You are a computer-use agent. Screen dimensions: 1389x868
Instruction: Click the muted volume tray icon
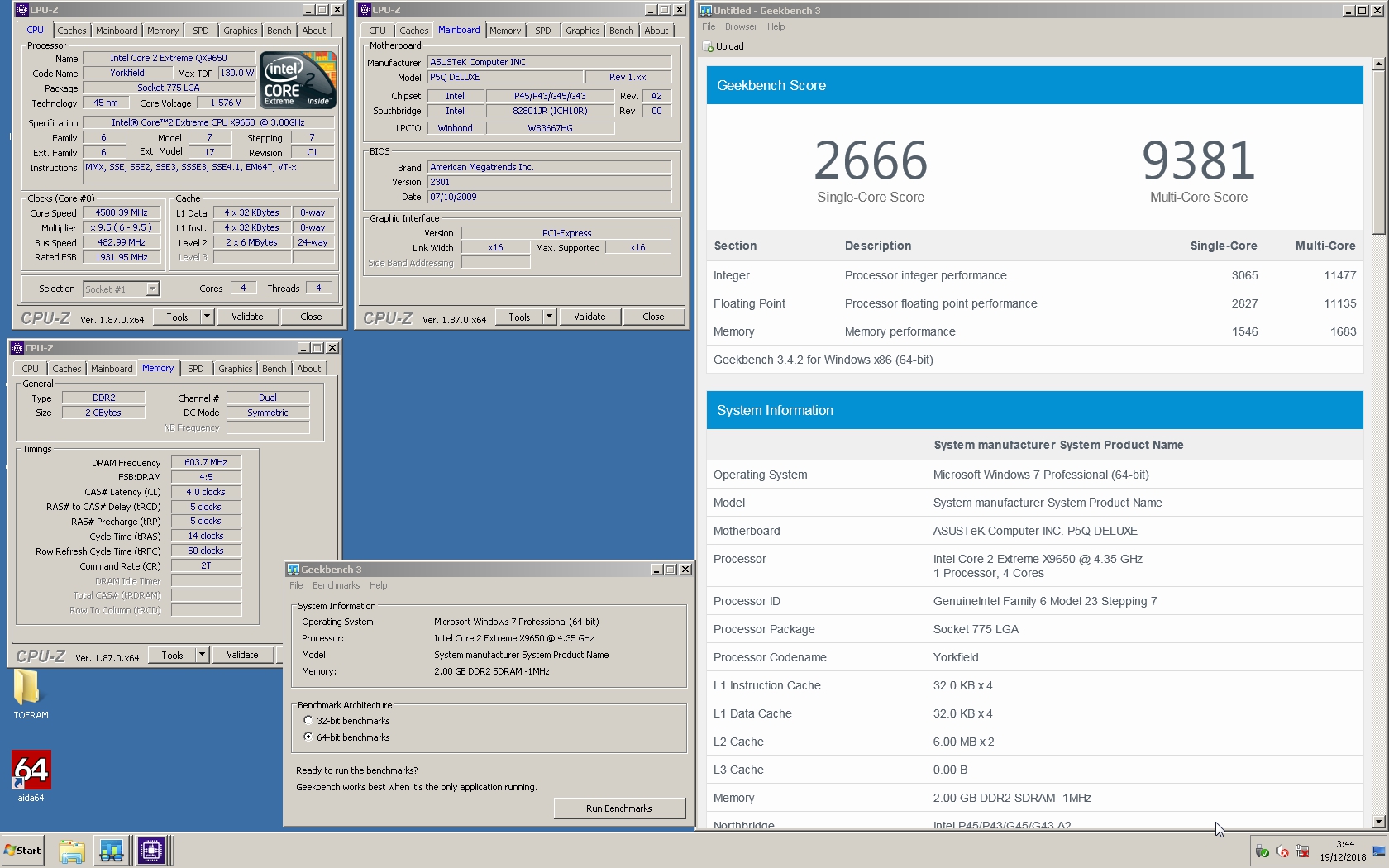coord(1282,851)
